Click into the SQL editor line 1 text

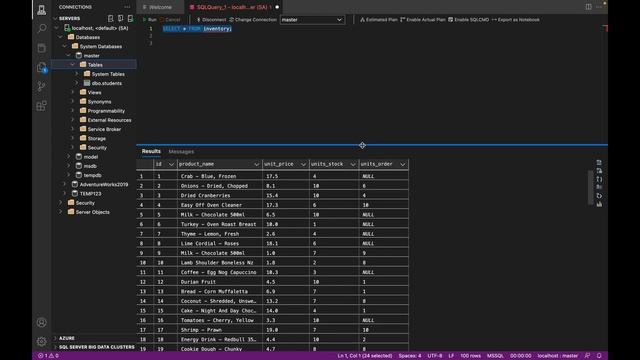click(197, 29)
